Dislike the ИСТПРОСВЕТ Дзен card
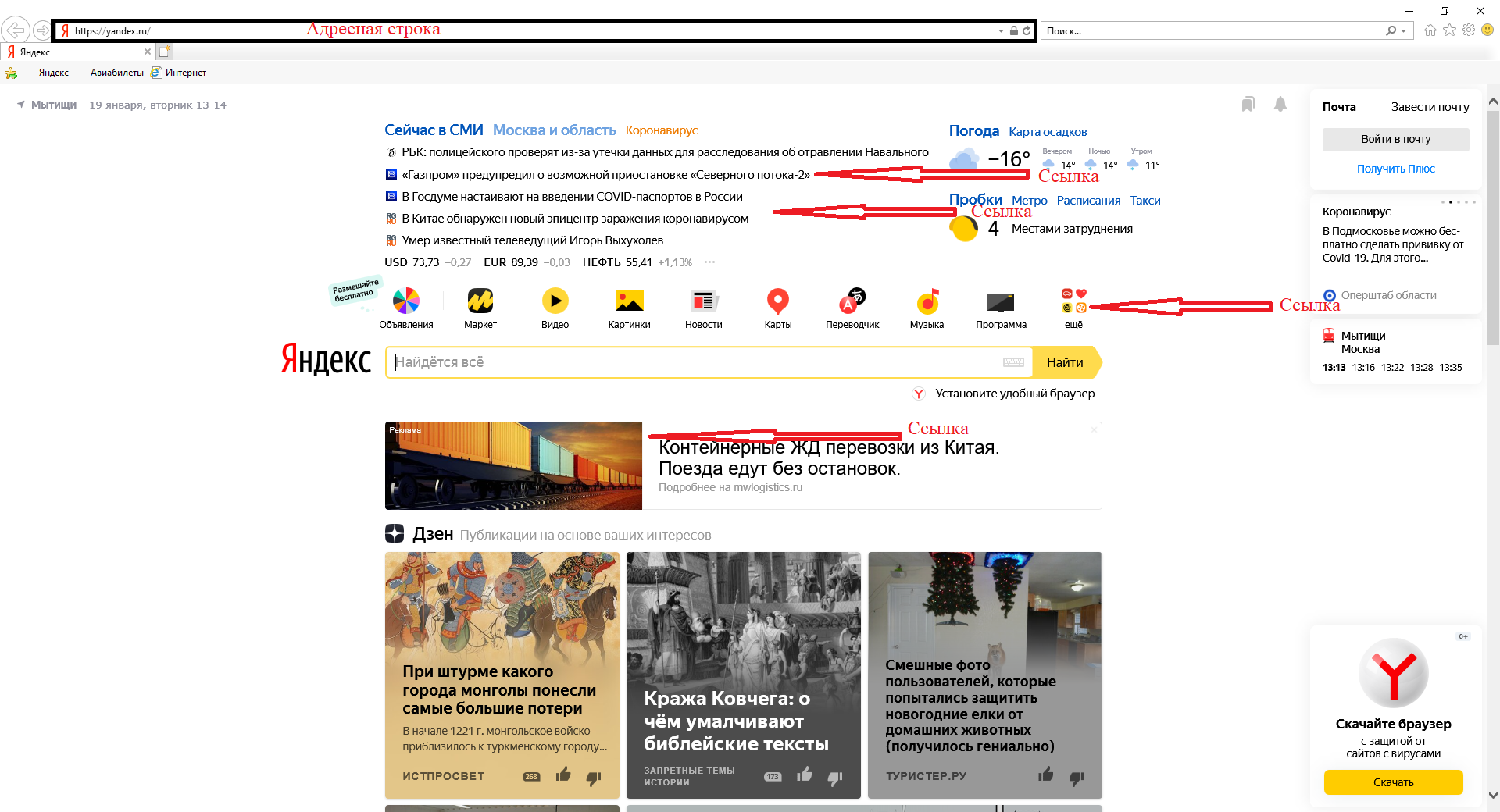Viewport: 1500px width, 812px height. [x=594, y=777]
